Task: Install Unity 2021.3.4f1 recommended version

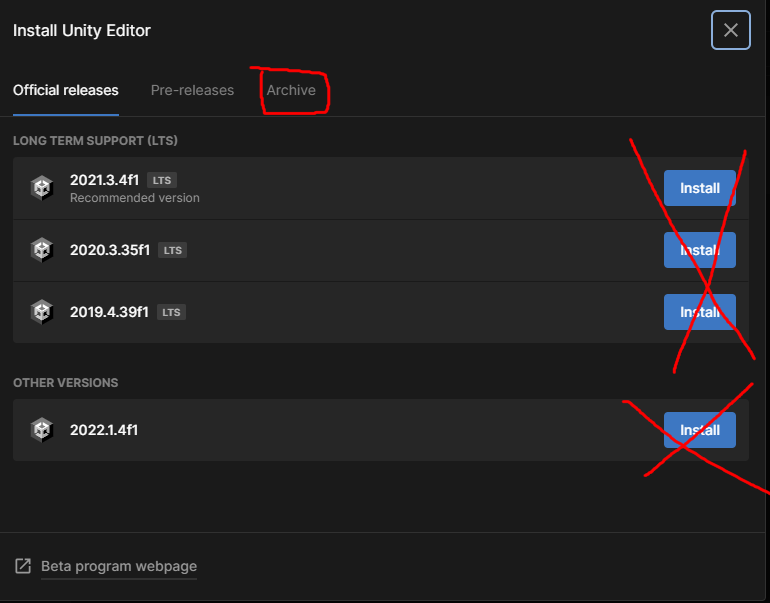Action: point(700,188)
